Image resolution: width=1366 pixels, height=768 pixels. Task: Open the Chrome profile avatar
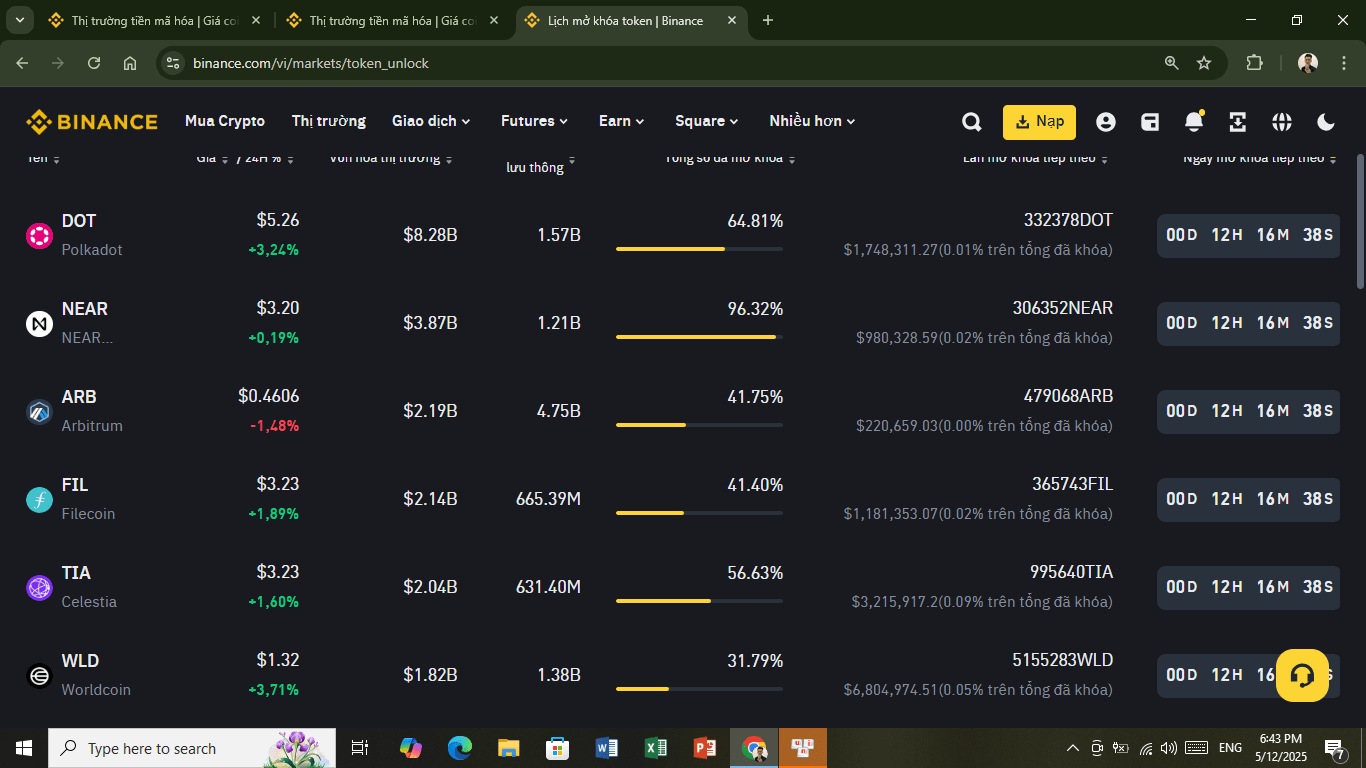coord(1308,63)
